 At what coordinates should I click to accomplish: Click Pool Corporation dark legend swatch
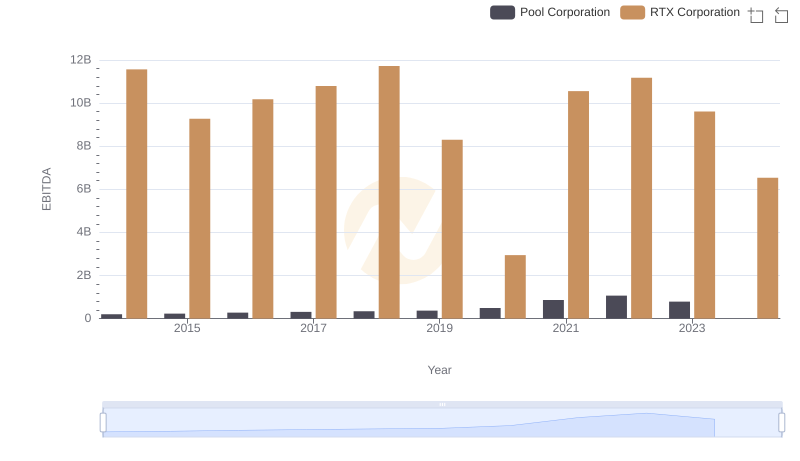[503, 12]
